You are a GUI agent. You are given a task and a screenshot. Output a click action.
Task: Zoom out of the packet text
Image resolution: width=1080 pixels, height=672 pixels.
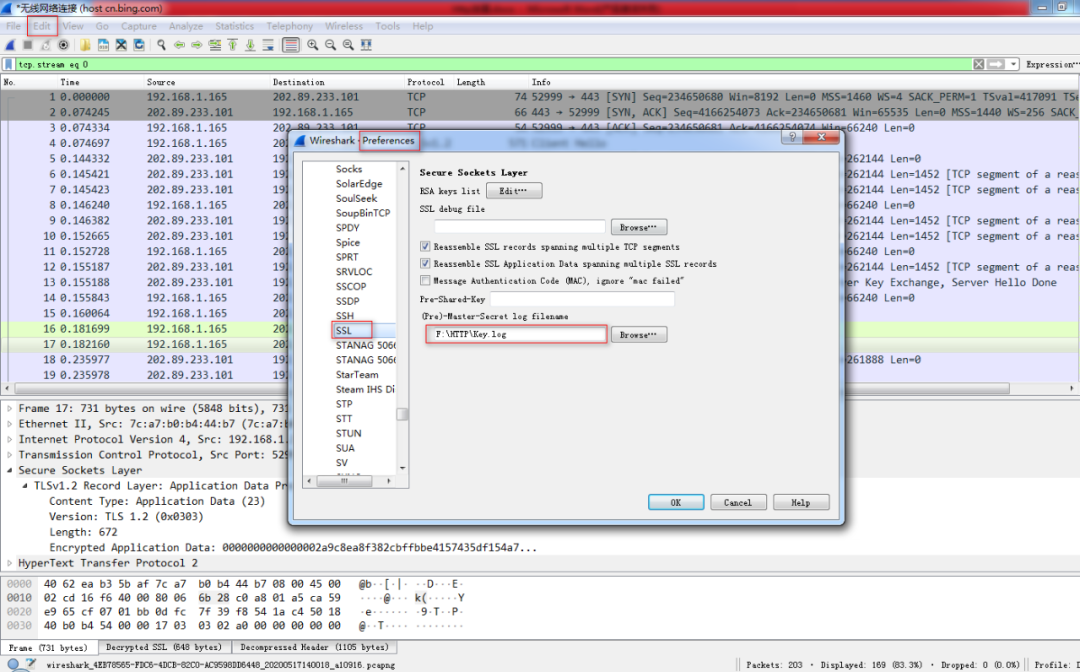pos(331,45)
